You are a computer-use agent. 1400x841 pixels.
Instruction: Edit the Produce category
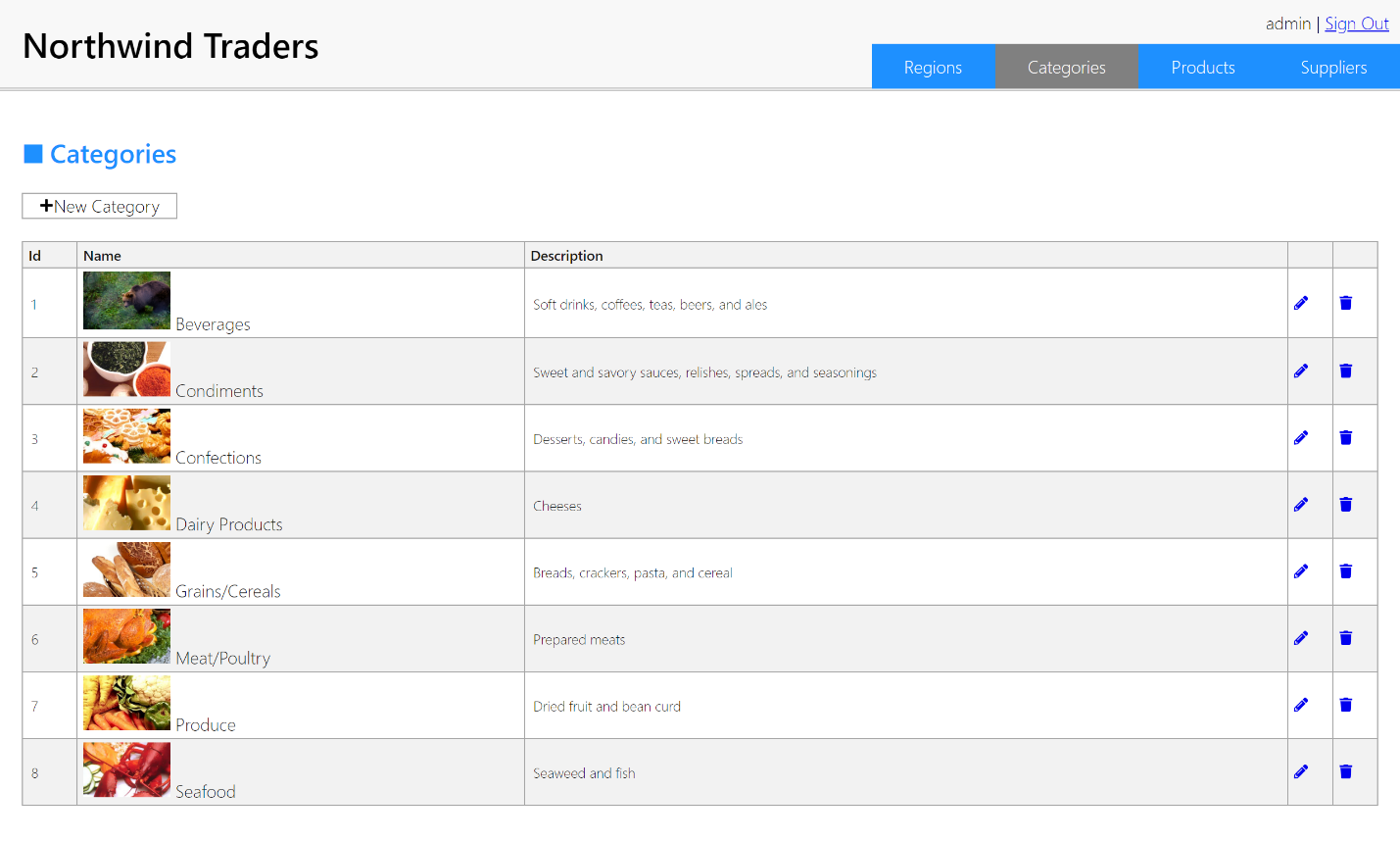[x=1301, y=705]
